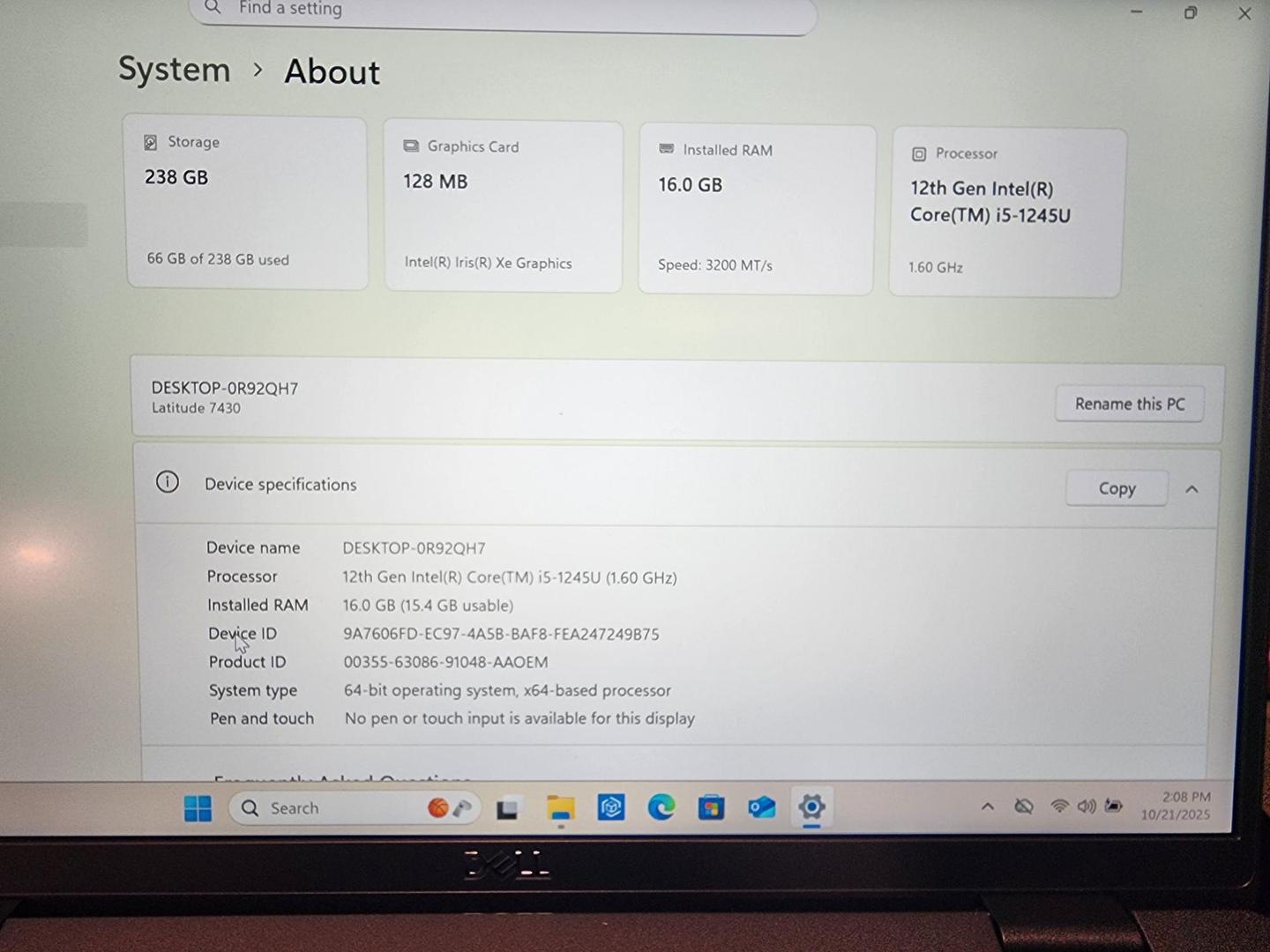Image resolution: width=1270 pixels, height=952 pixels.
Task: Copy the device specifications
Action: 1117,488
